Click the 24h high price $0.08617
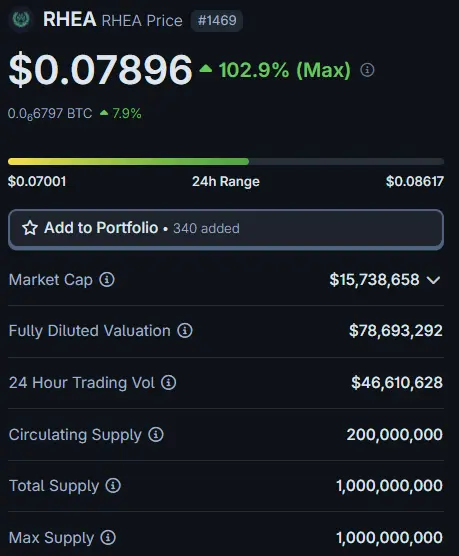This screenshot has width=459, height=556. pyautogui.click(x=415, y=182)
